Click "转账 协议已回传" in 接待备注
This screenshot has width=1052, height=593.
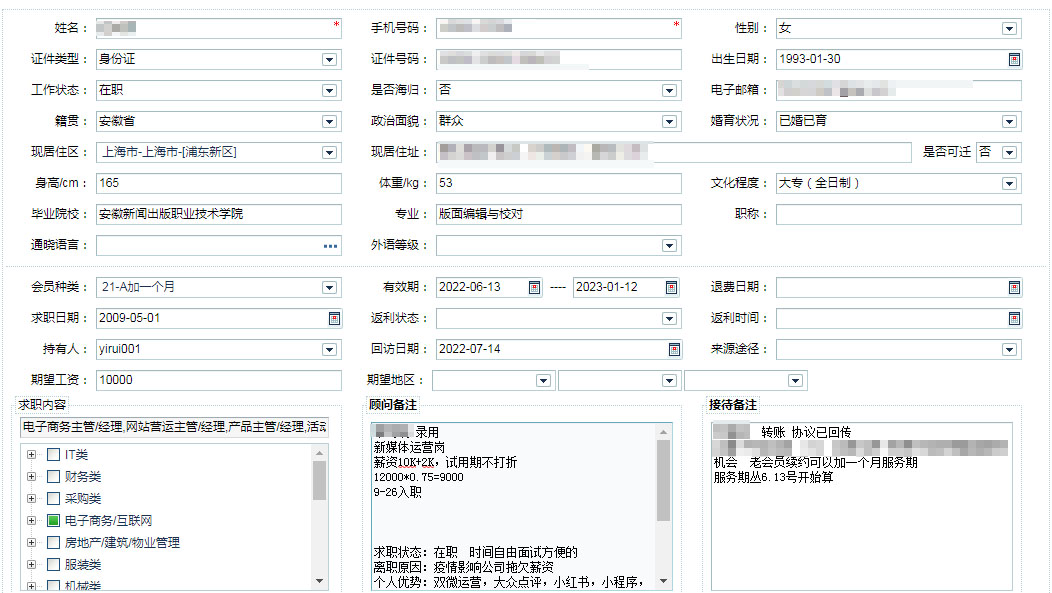(x=806, y=433)
